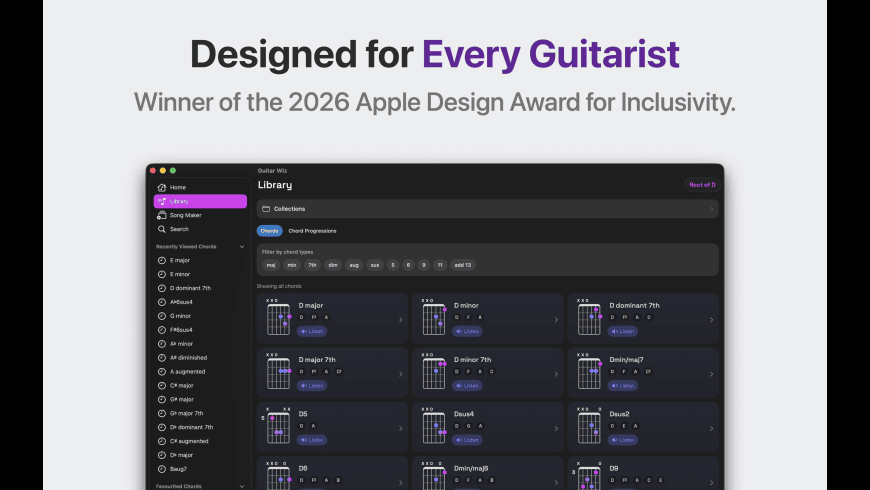Open D minor details via chevron
The width and height of the screenshot is (870, 490).
(556, 320)
